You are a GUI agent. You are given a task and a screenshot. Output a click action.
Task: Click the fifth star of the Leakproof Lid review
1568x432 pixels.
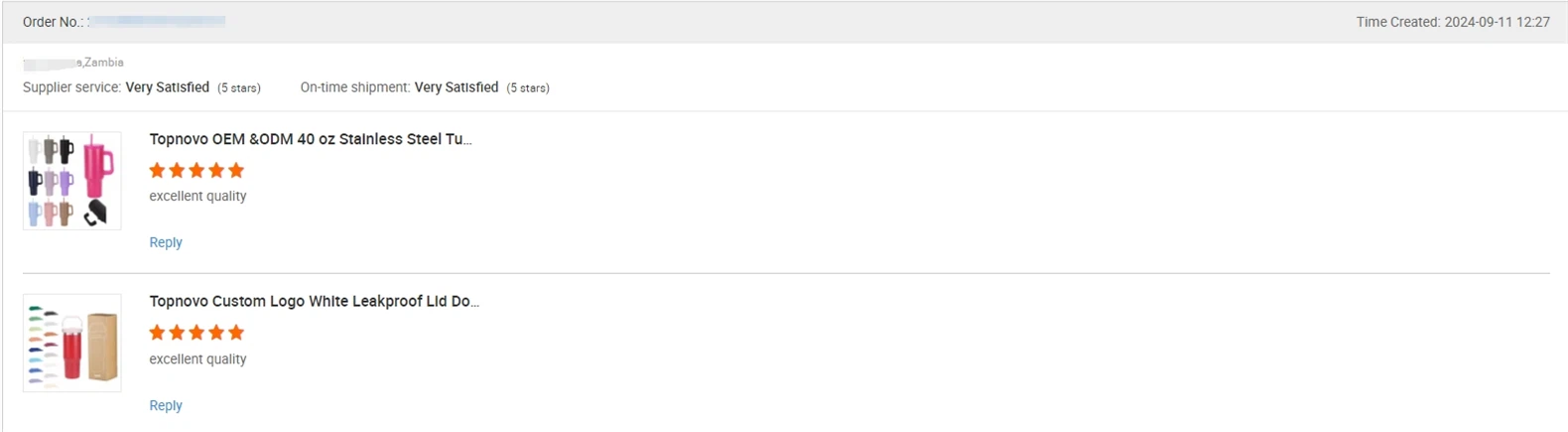coord(236,332)
